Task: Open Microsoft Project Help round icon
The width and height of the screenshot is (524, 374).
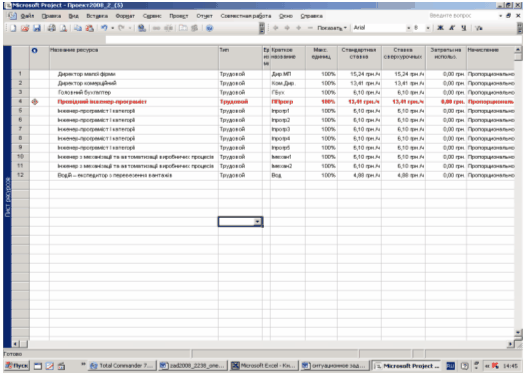Action: pyautogui.click(x=209, y=28)
